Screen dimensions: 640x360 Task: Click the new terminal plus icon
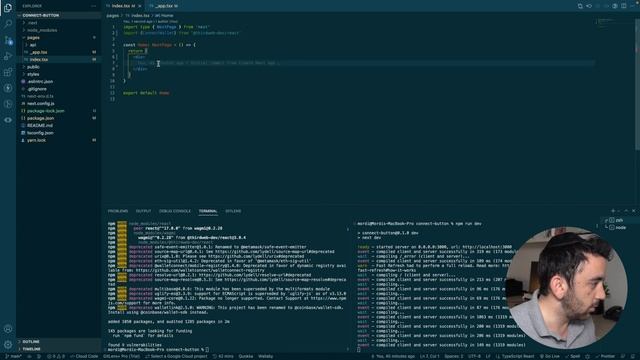613,211
